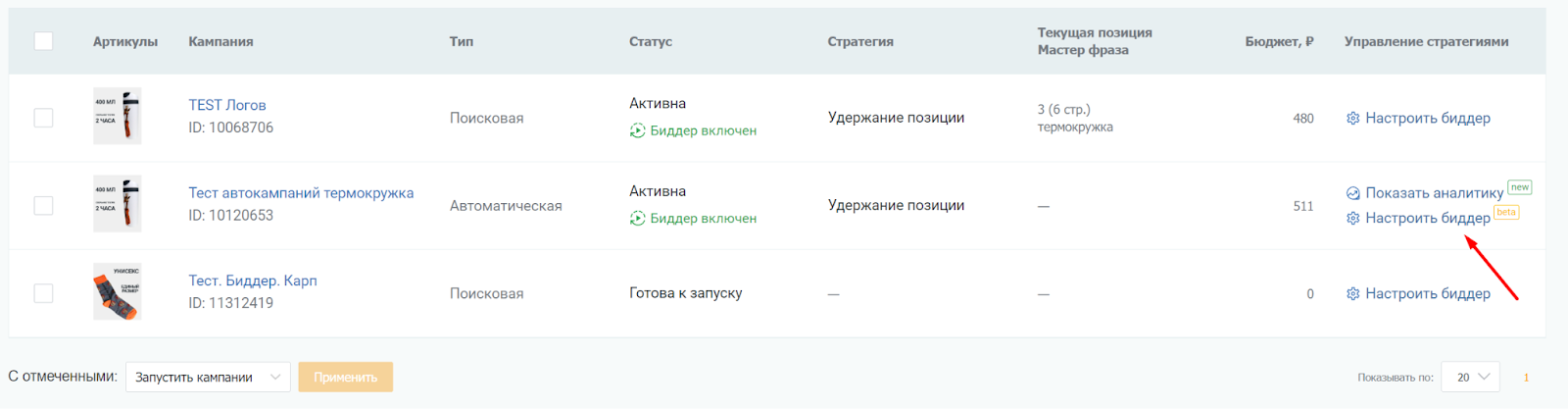Click the Статус column header
This screenshot has height=409, width=1568.
(651, 41)
